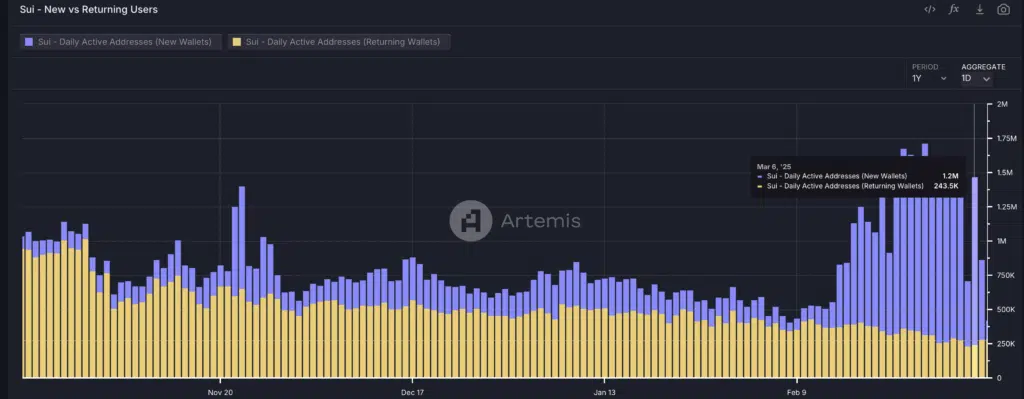Click the 250K y-axis label
Screen dimensions: 1024x399
point(1005,343)
